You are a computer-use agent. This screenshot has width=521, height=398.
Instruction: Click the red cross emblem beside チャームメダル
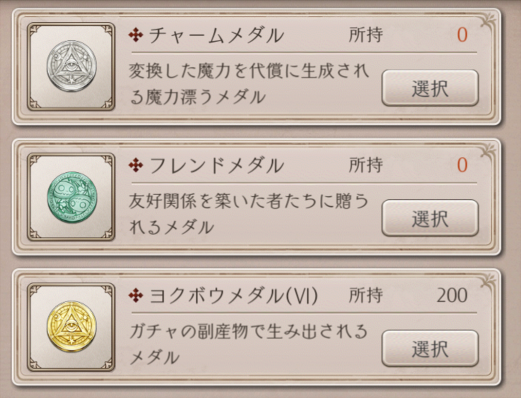pos(136,35)
